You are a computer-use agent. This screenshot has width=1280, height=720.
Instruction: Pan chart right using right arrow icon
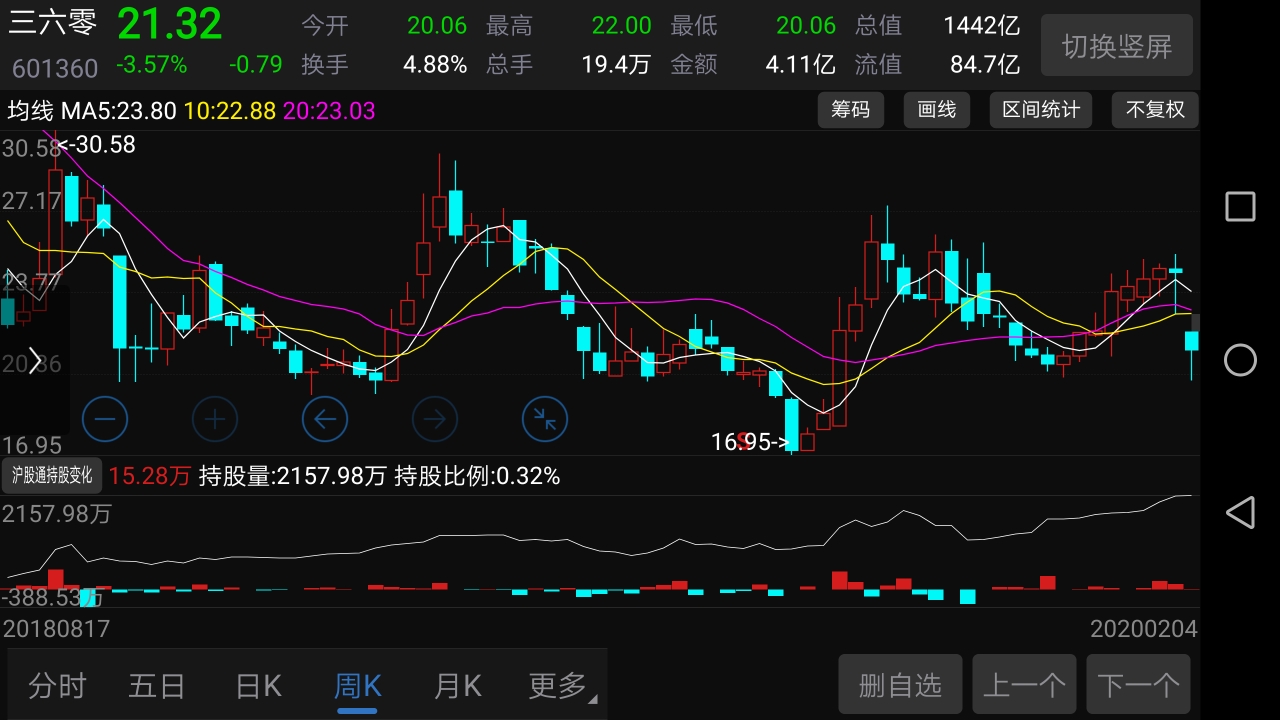point(435,419)
